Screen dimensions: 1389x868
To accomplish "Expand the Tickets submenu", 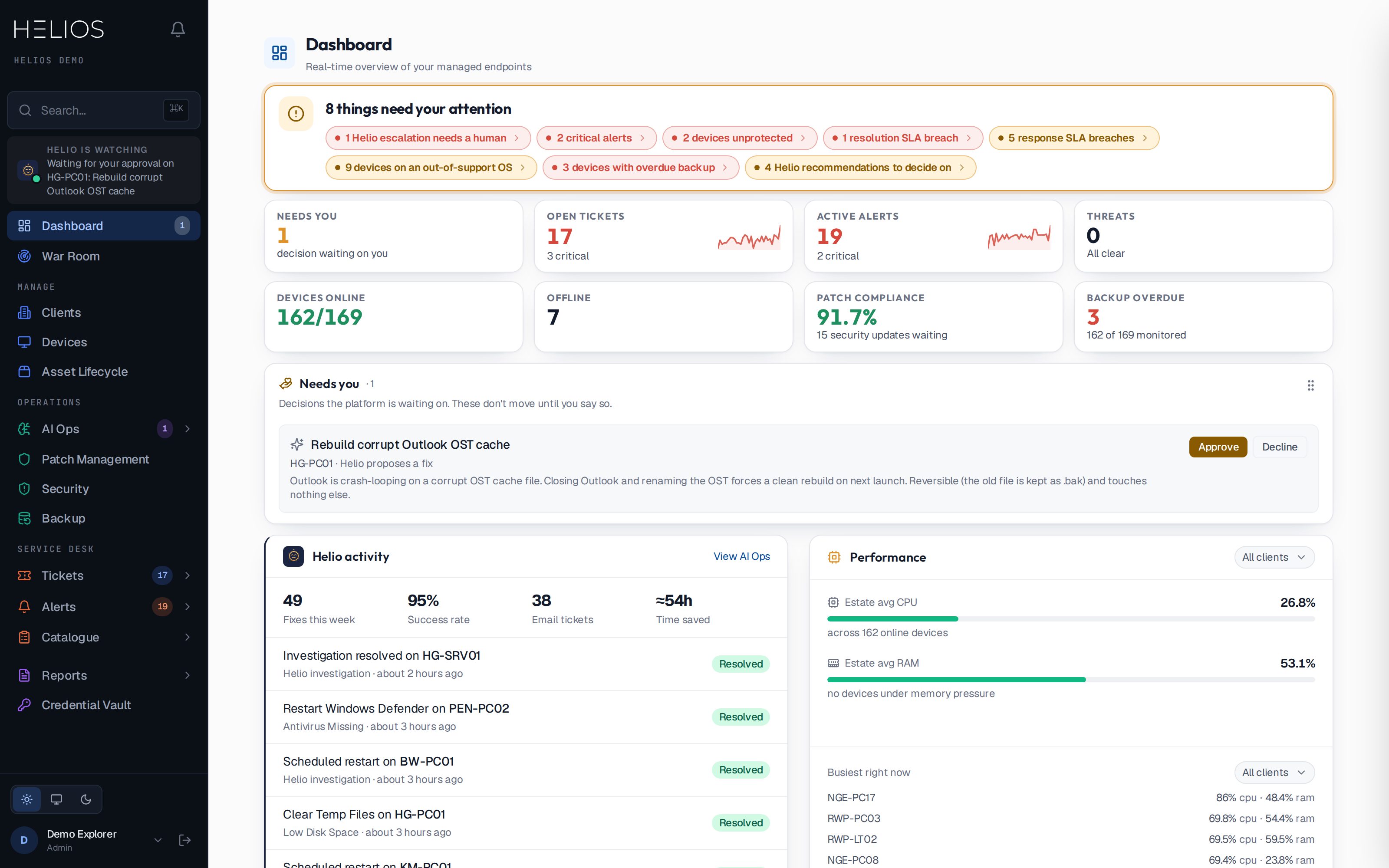I will pyautogui.click(x=187, y=575).
